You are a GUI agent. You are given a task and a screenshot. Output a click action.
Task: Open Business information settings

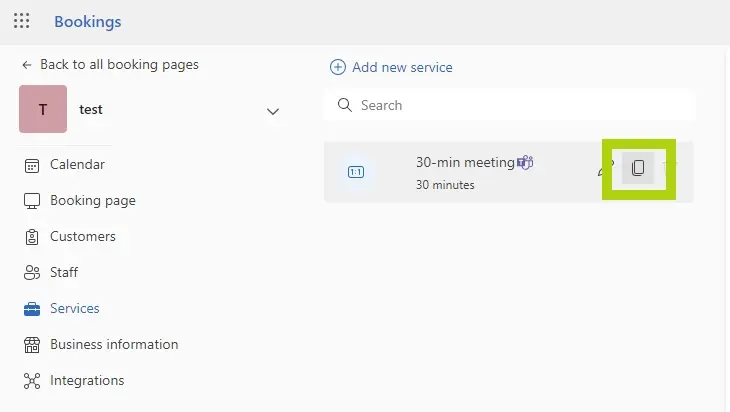(113, 344)
